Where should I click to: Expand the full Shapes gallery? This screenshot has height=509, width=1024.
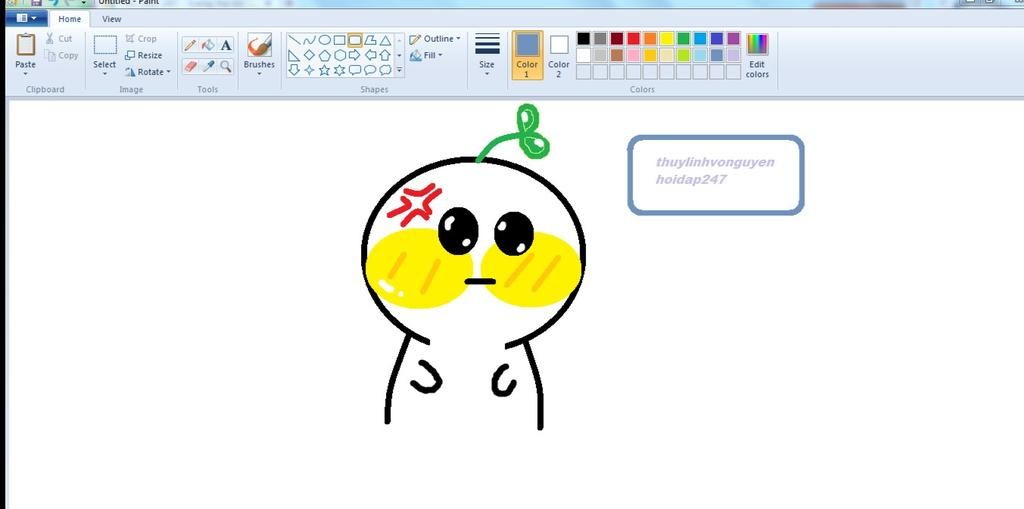click(399, 71)
